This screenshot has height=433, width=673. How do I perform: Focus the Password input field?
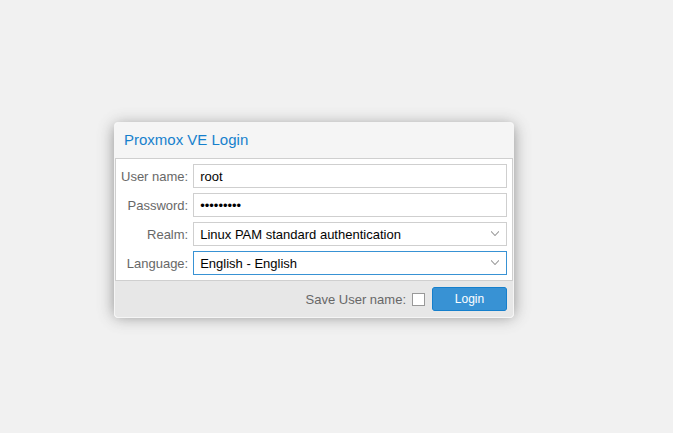tap(350, 205)
